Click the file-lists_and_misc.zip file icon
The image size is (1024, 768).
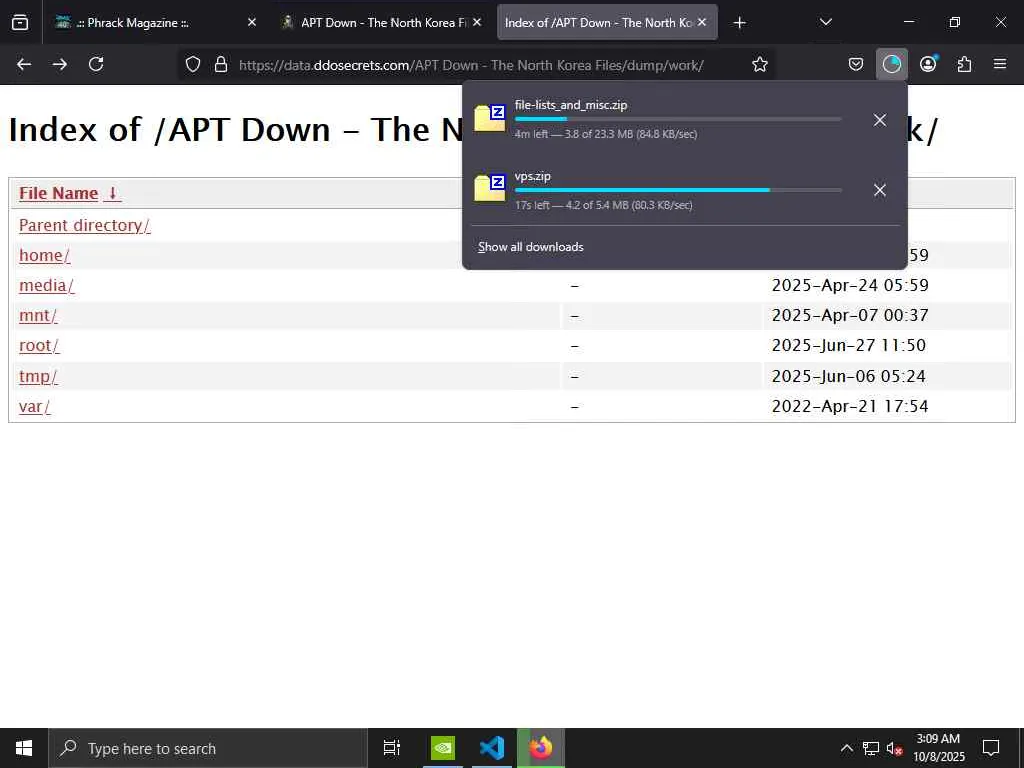pos(490,118)
